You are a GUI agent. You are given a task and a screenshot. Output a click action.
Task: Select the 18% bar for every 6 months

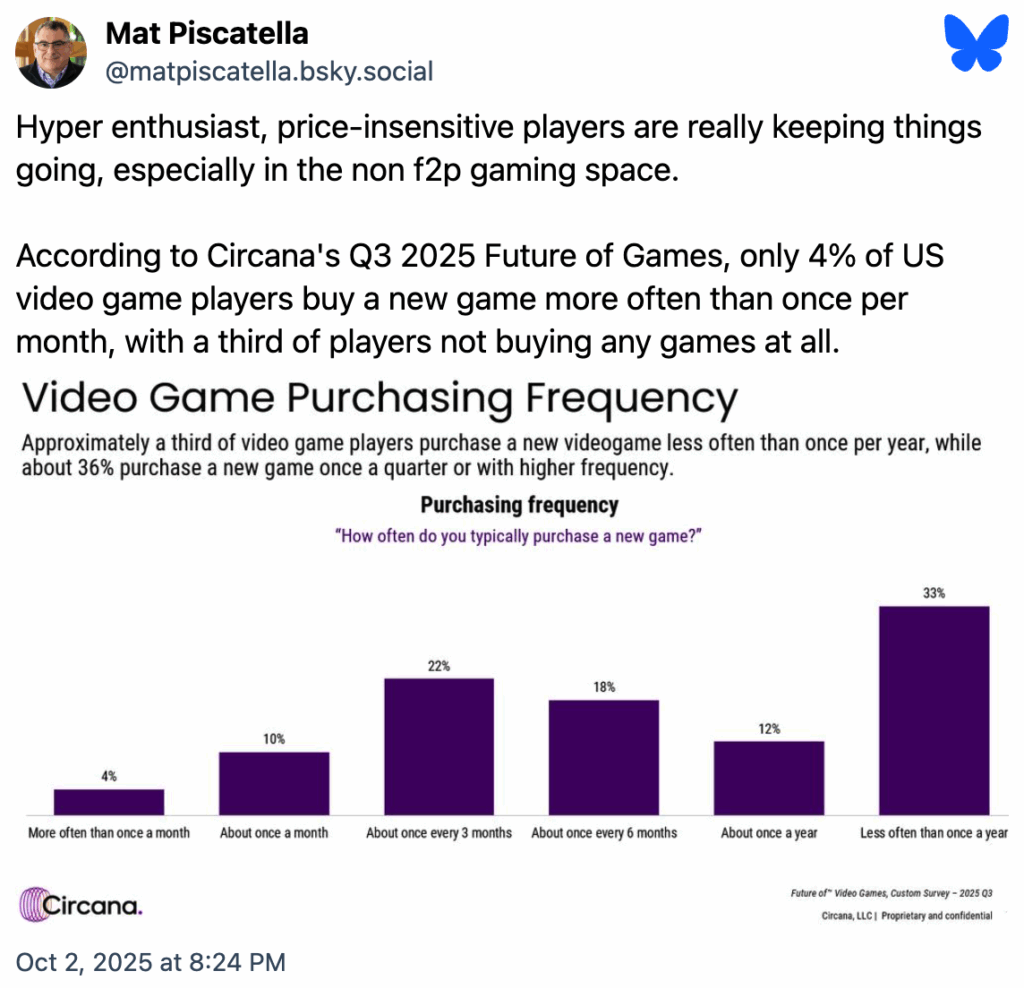click(603, 756)
